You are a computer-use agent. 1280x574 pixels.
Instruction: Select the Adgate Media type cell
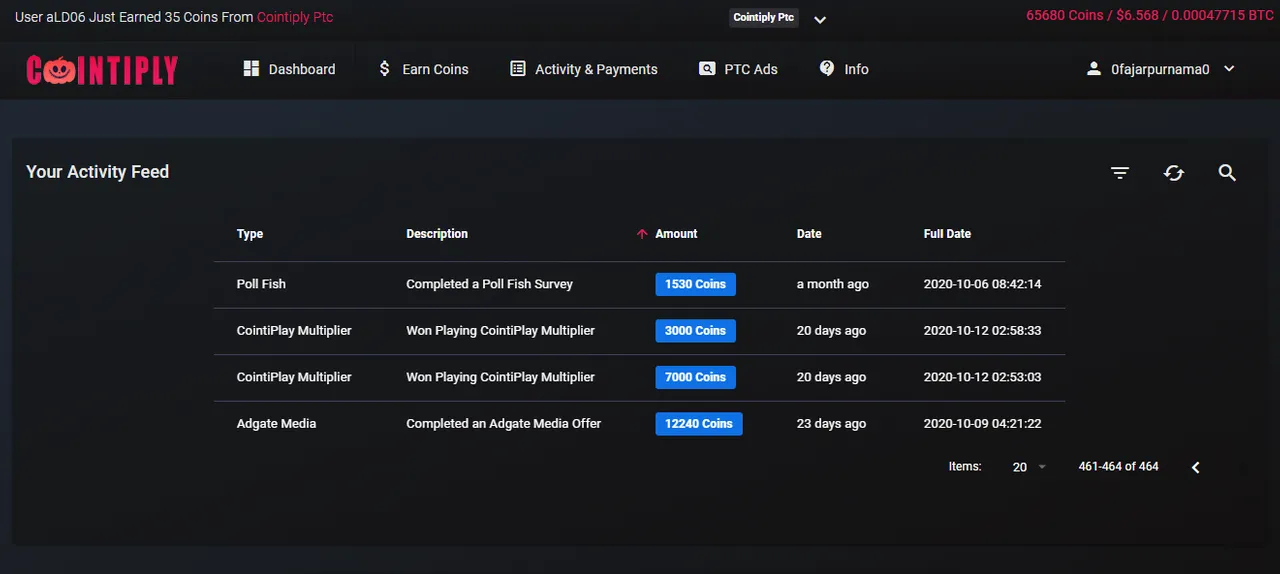[x=276, y=424]
